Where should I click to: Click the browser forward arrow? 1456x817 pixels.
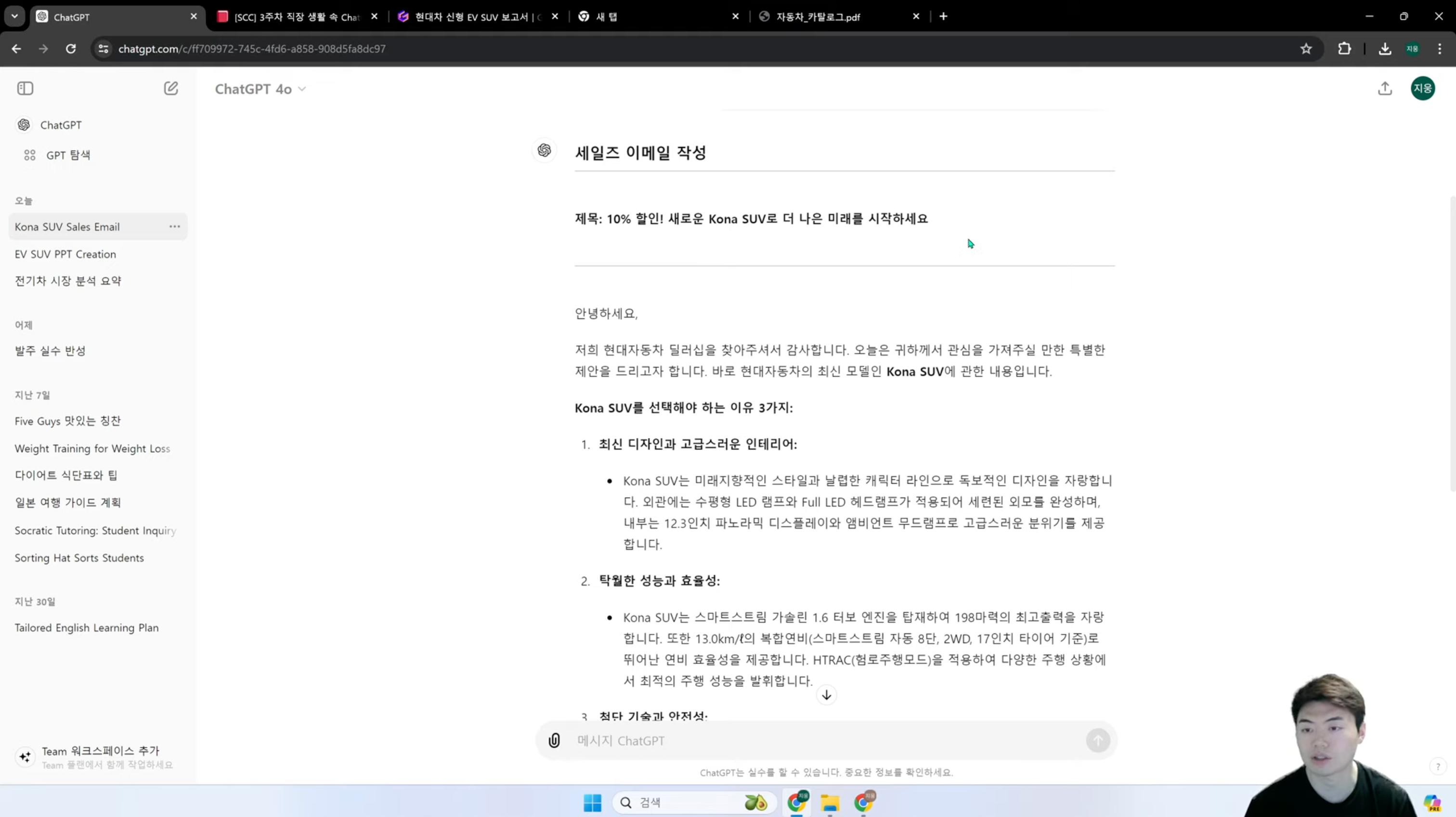[43, 49]
